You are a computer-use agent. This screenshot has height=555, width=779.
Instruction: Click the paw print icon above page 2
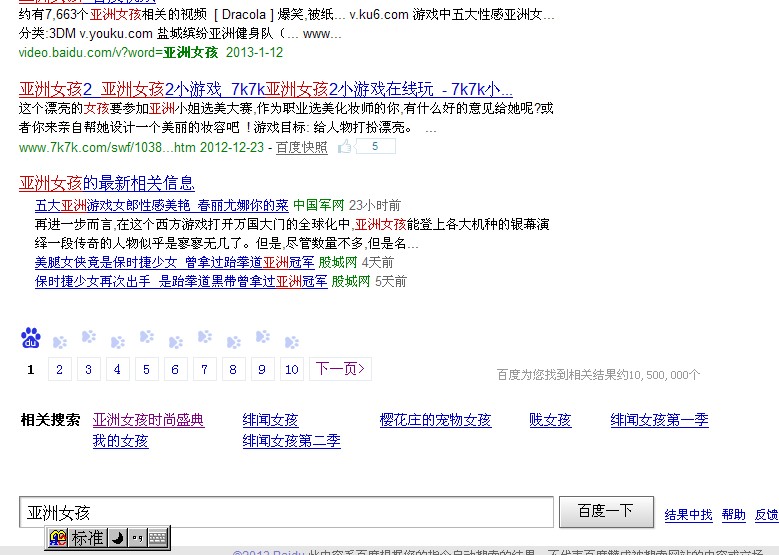[x=60, y=342]
